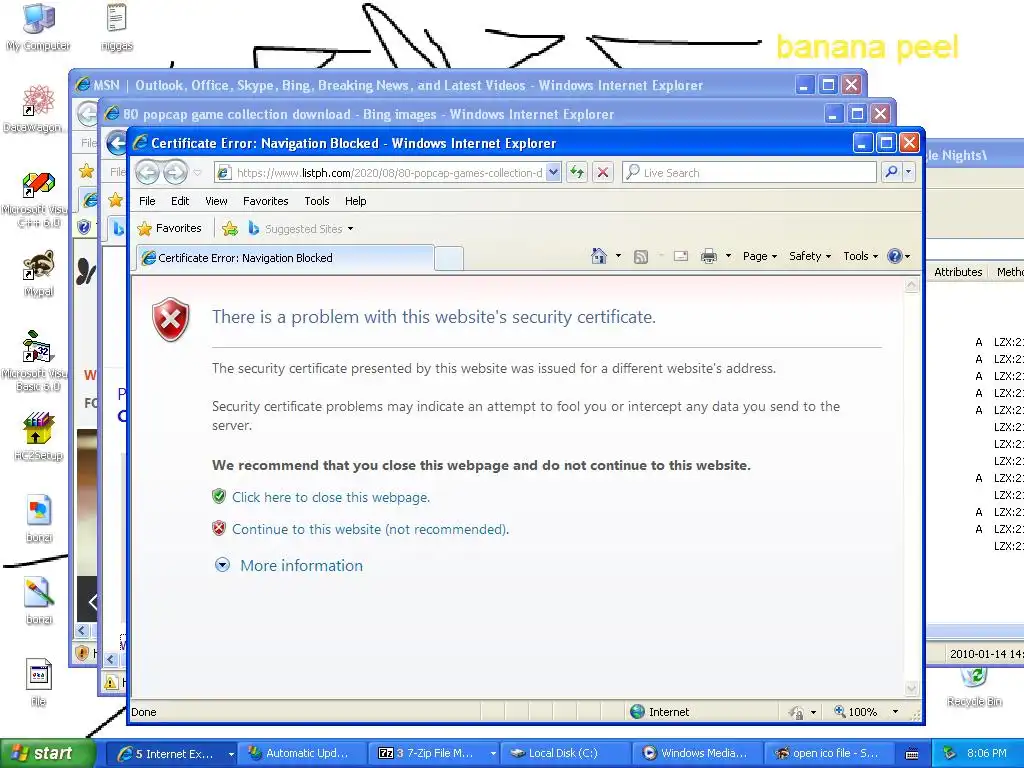Open a new blank tab
1024x768 pixels.
tap(449, 259)
